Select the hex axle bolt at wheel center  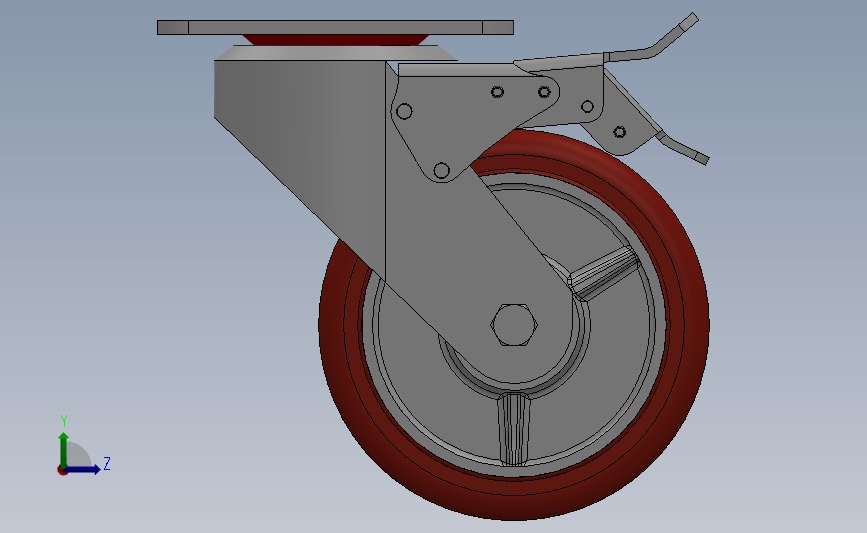coord(514,325)
